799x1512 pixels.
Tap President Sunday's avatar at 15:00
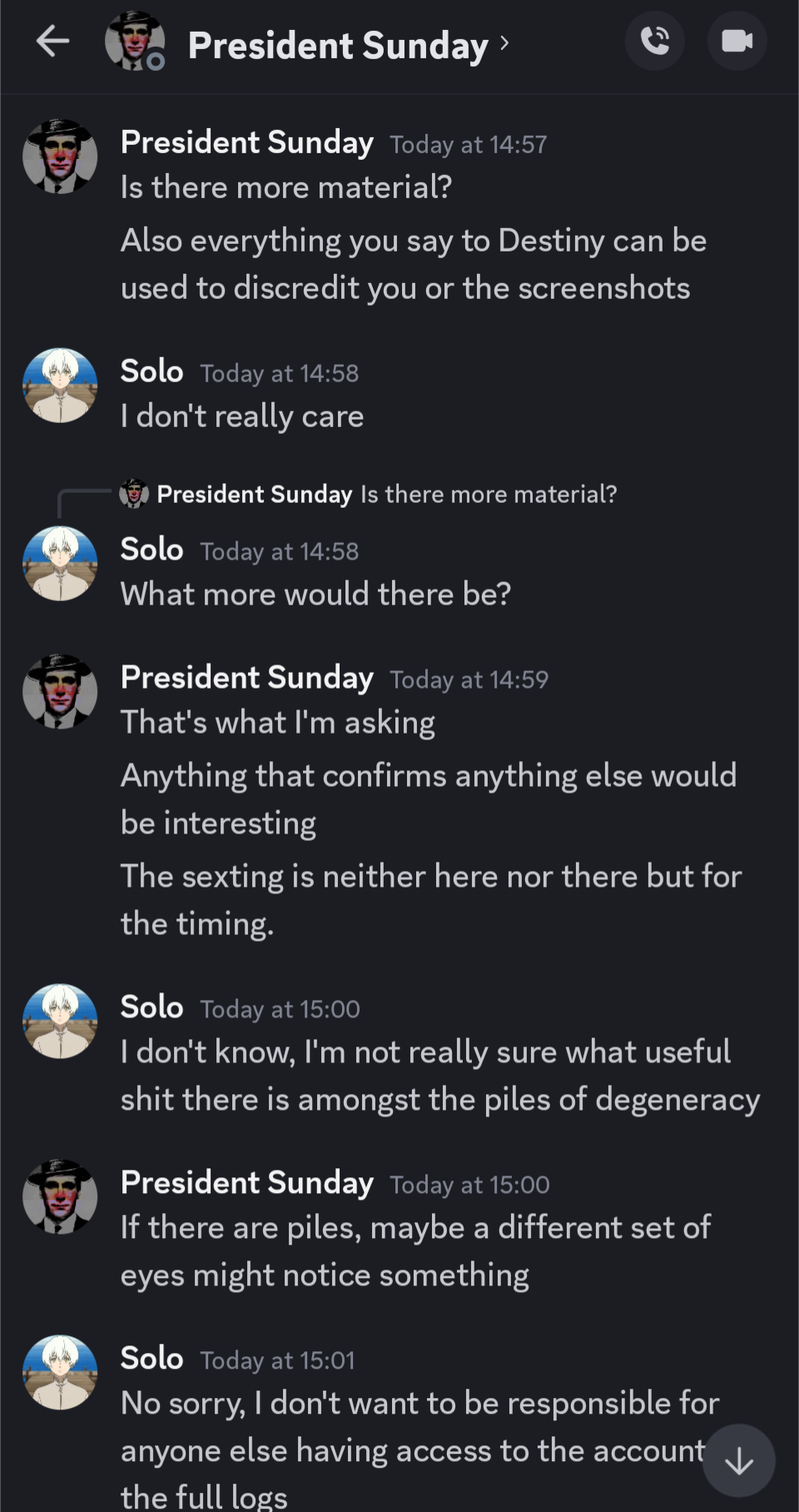point(60,1196)
